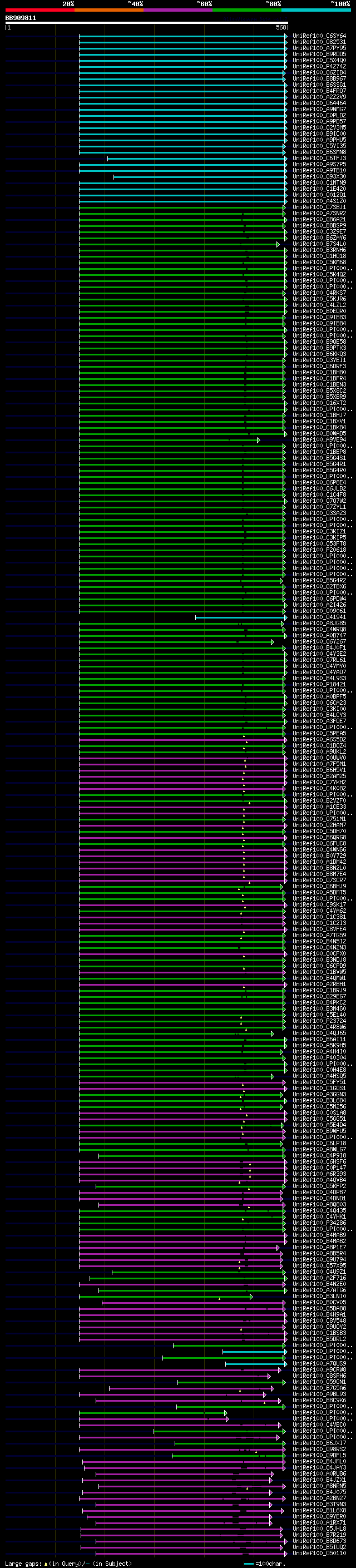The image size is (356, 1568).
Task: Click the UniRef100_O09061 label
Action: click(319, 611)
